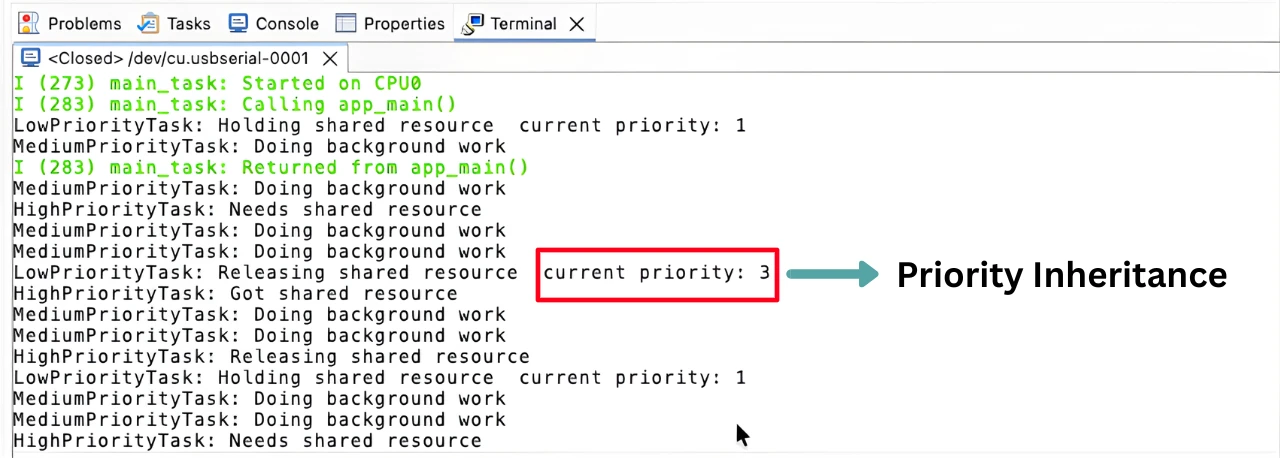This screenshot has height=458, width=1280.
Task: Click the teal arrow pointing to Priority Inheritance
Action: pyautogui.click(x=831, y=273)
